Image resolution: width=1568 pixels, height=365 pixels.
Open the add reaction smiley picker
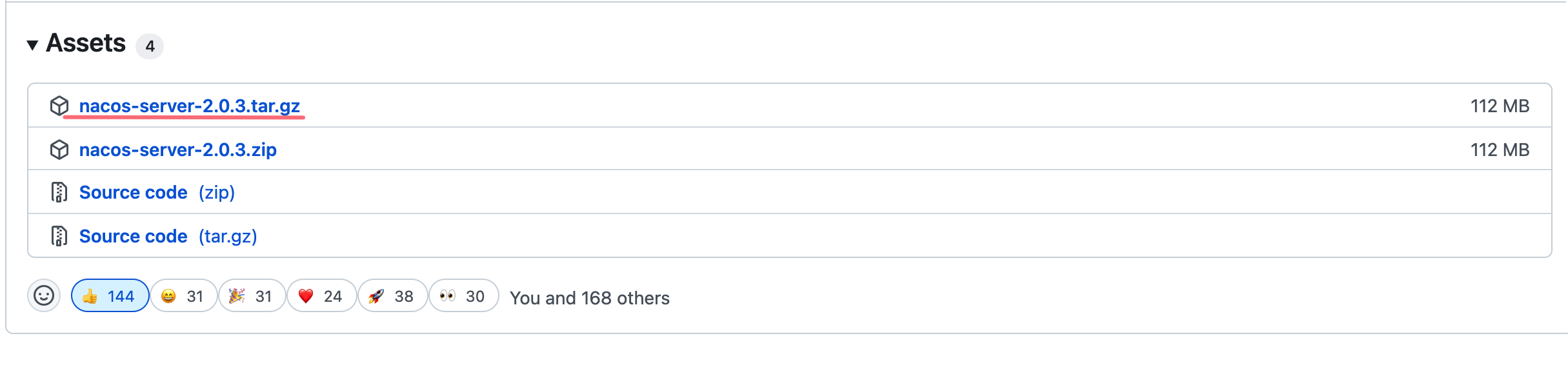[x=44, y=296]
